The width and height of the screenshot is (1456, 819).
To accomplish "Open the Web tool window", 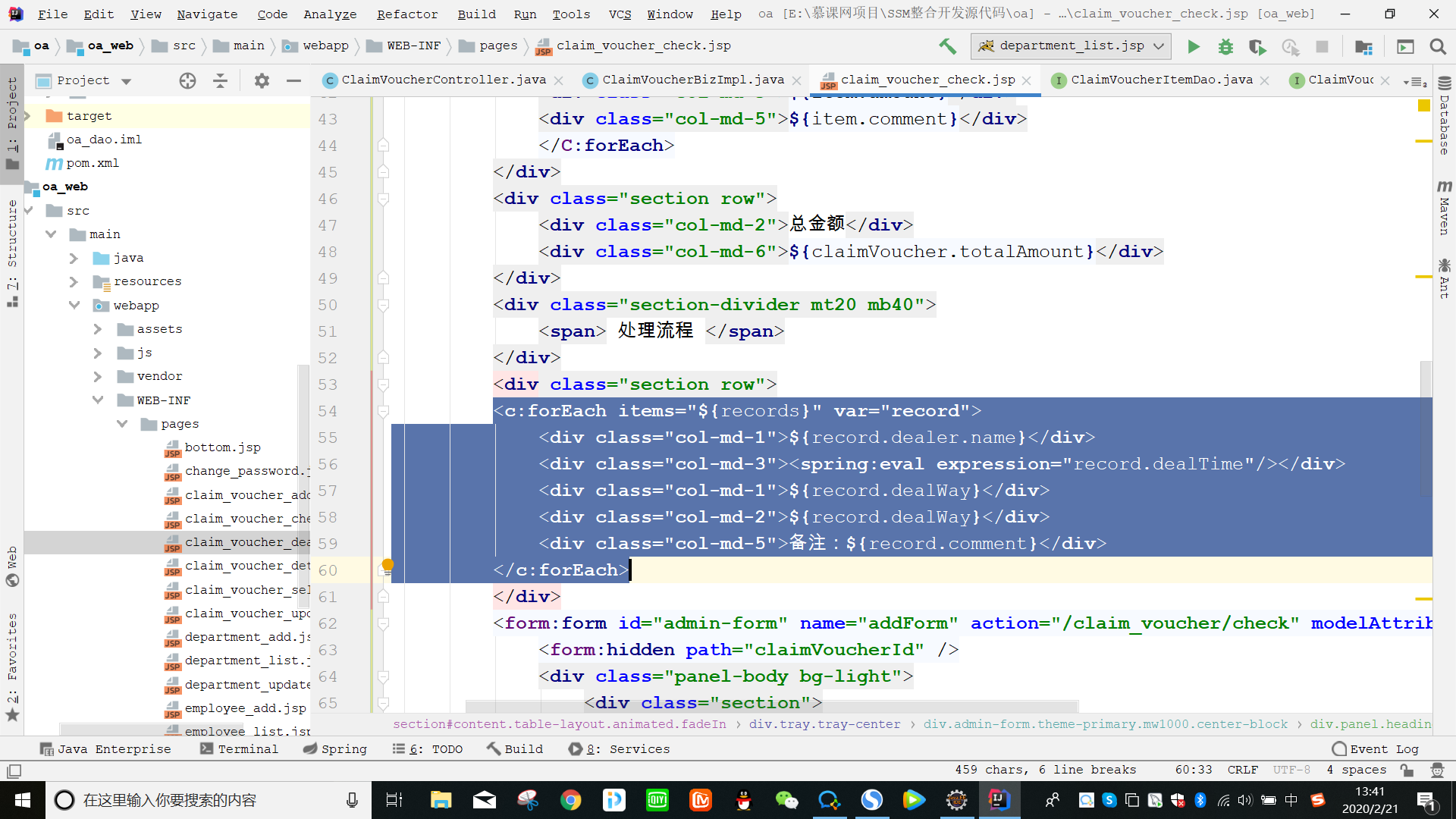I will [12, 566].
